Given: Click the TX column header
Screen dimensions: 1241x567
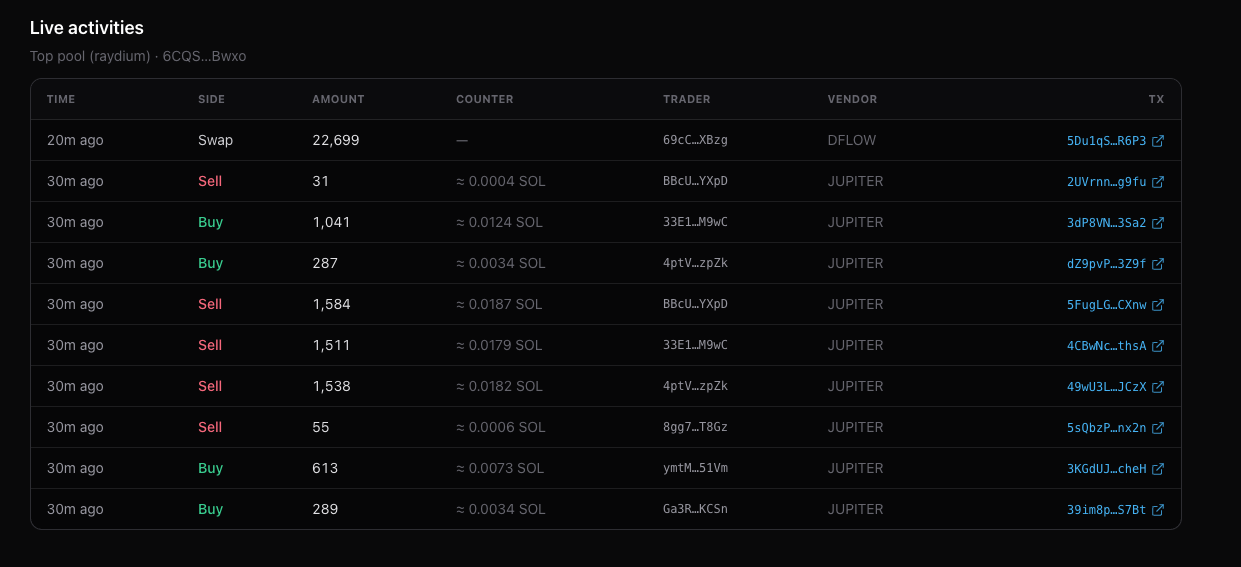Looking at the screenshot, I should point(1156,99).
